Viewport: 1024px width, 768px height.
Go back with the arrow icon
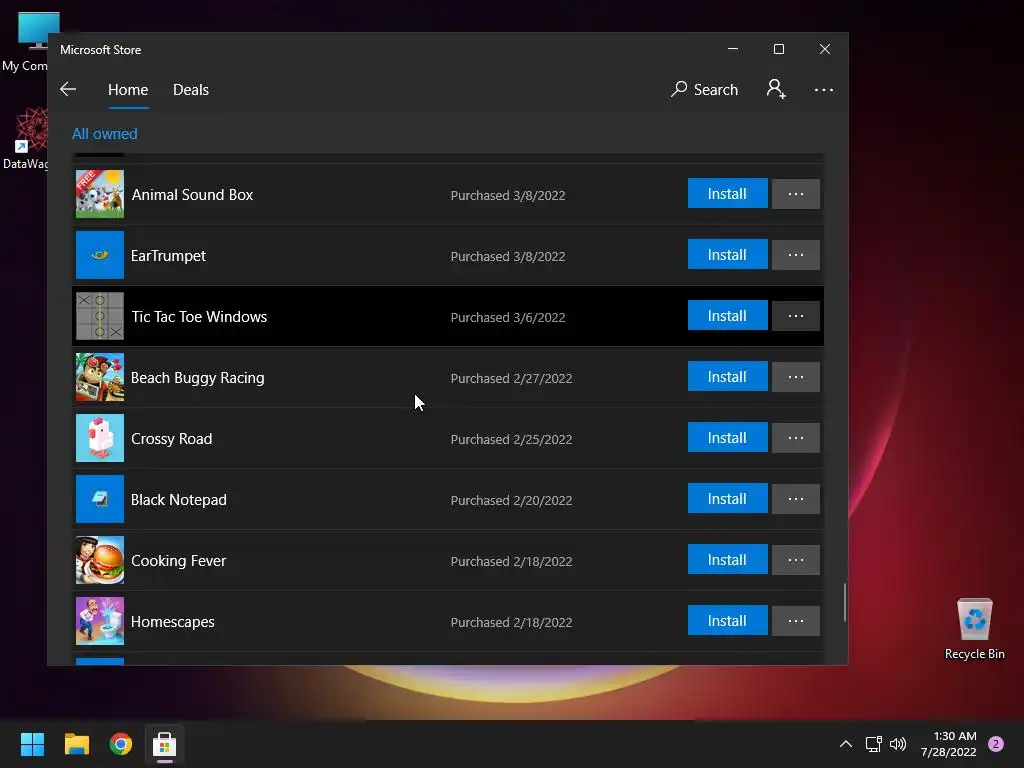(68, 89)
